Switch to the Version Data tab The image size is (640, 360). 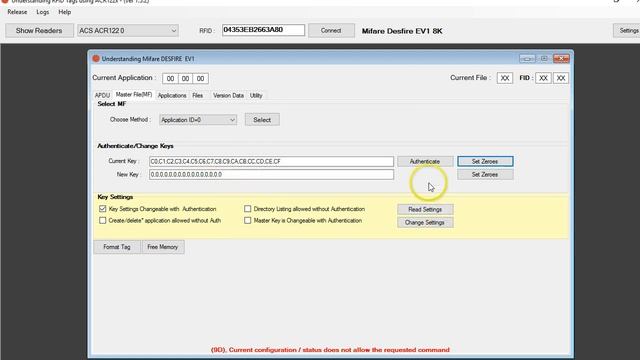click(x=228, y=96)
